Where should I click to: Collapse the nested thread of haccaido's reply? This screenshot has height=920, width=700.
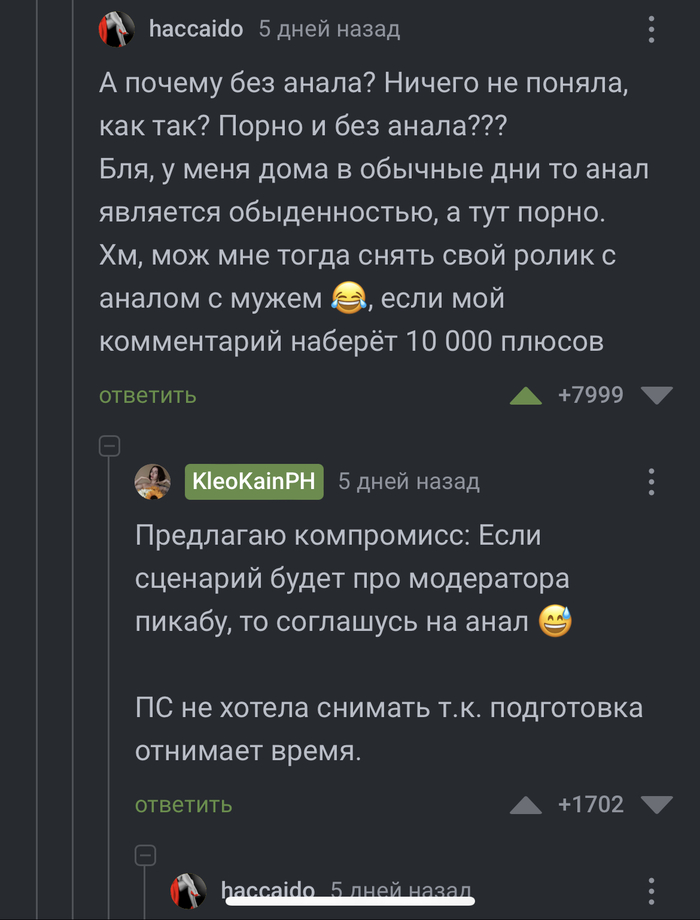(146, 854)
